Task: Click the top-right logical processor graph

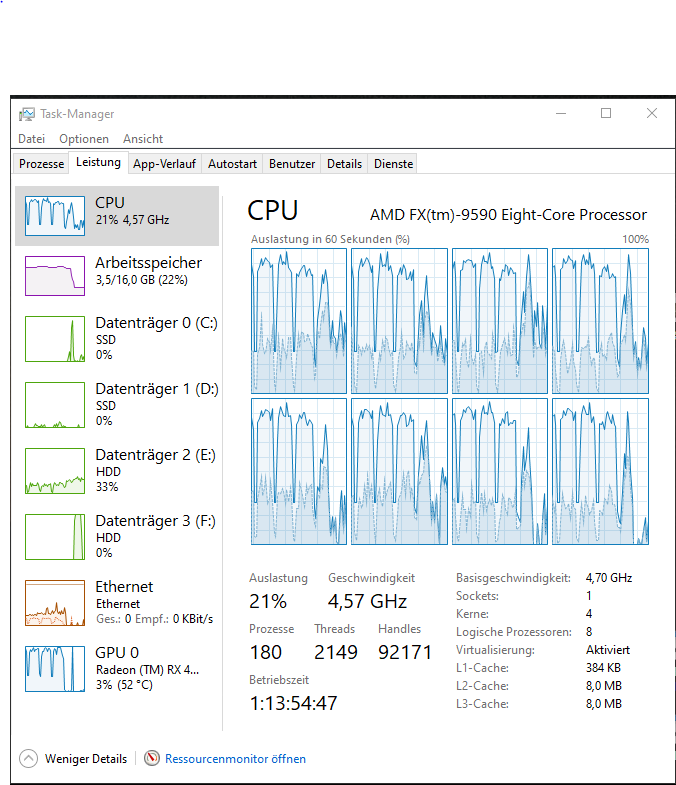Action: tap(600, 321)
